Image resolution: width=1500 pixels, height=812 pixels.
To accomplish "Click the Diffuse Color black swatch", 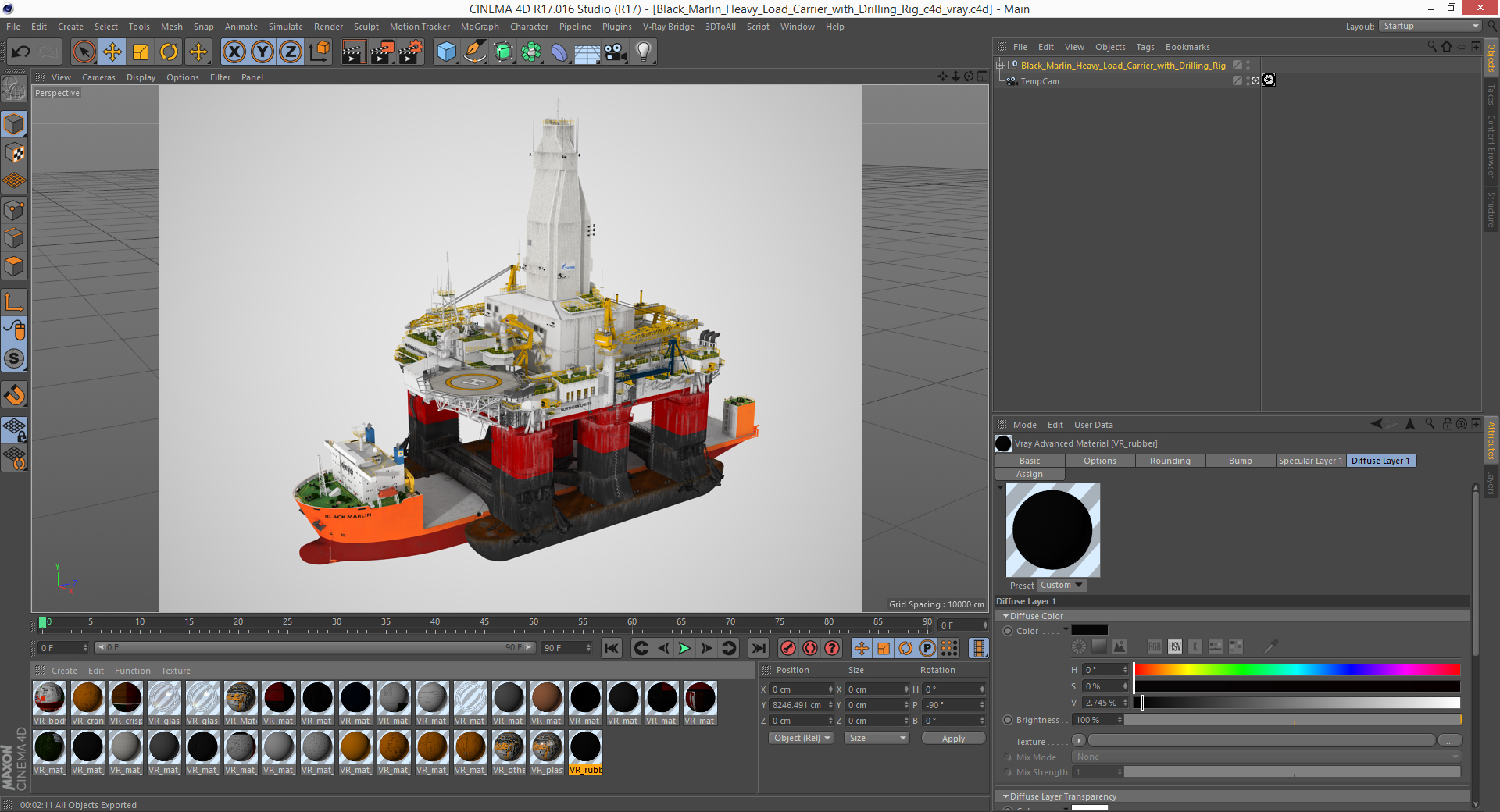I will coord(1089,630).
